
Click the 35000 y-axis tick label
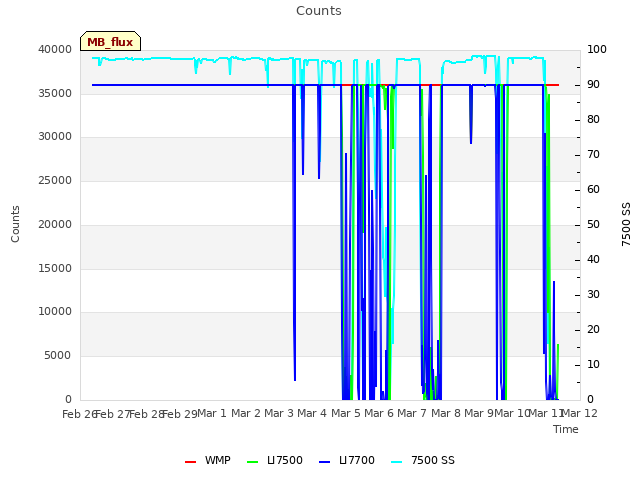click(55, 93)
